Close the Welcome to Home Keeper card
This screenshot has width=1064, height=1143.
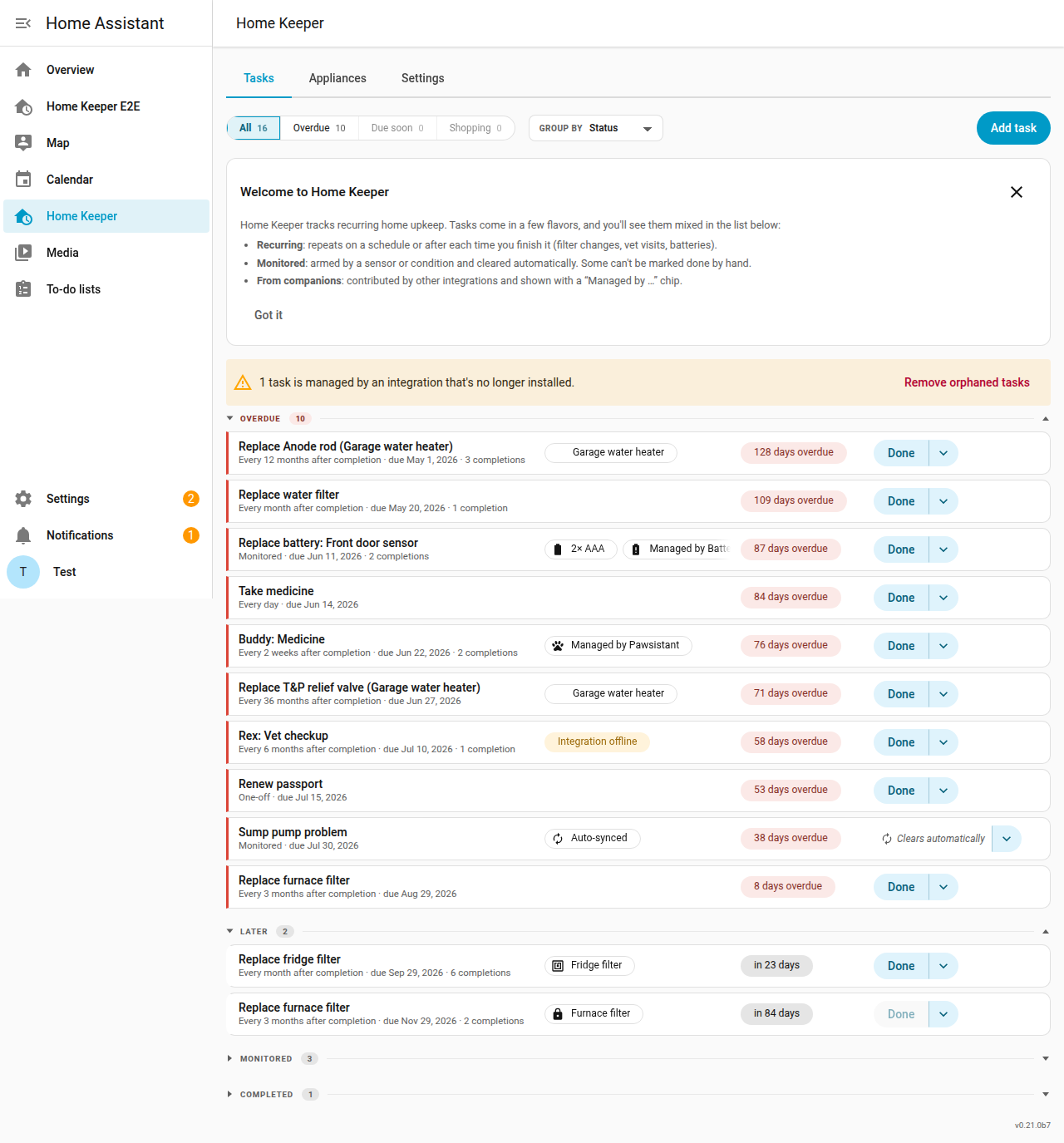pyautogui.click(x=1017, y=192)
